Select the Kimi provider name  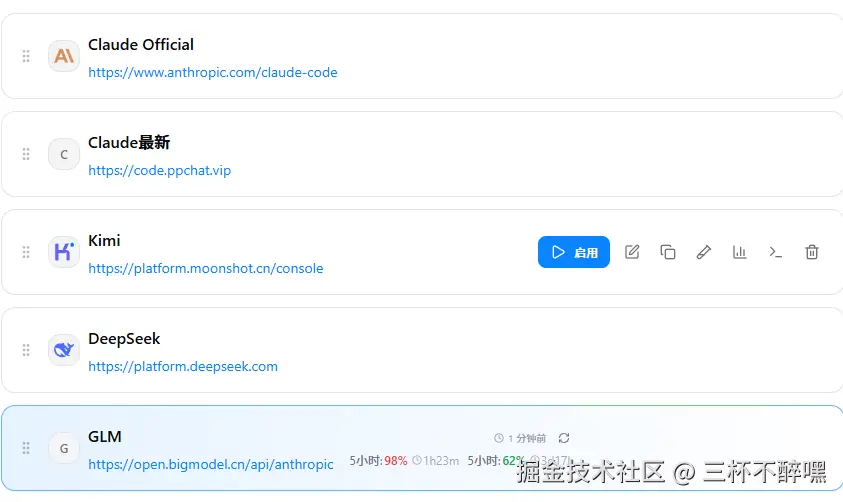click(104, 240)
